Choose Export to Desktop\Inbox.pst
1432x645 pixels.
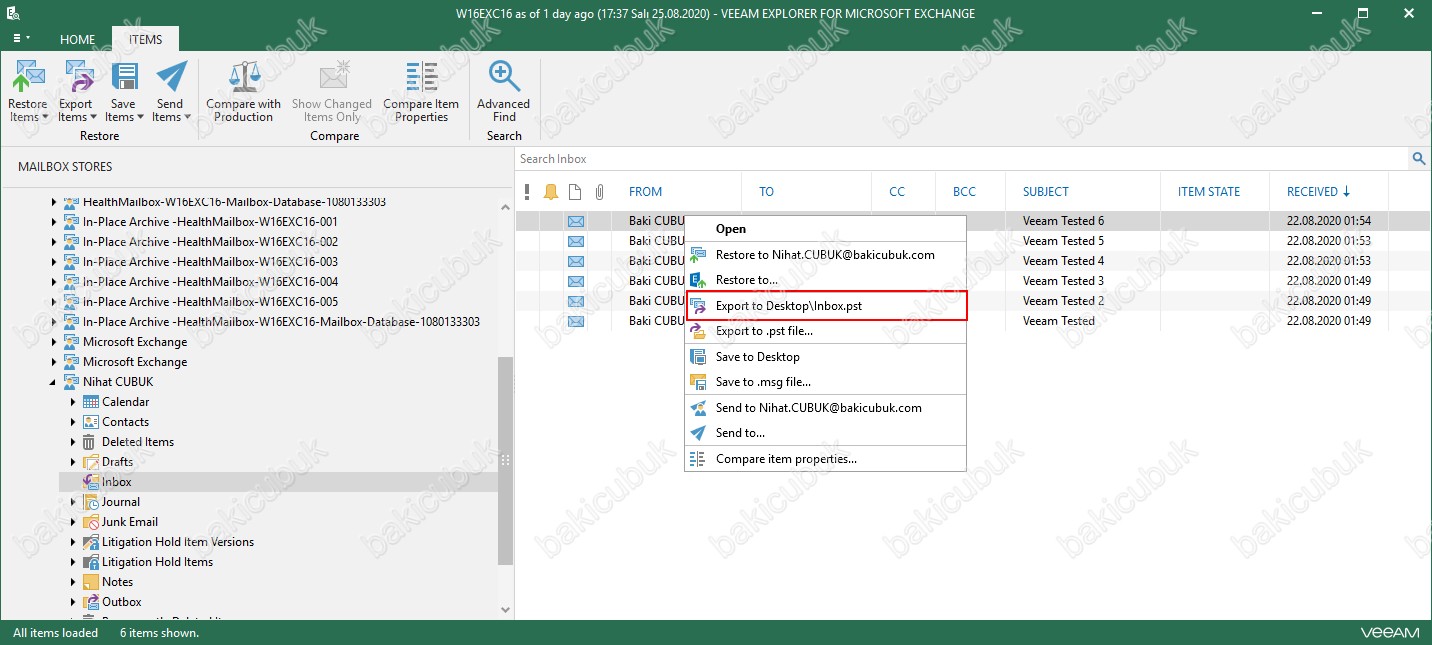[825, 305]
